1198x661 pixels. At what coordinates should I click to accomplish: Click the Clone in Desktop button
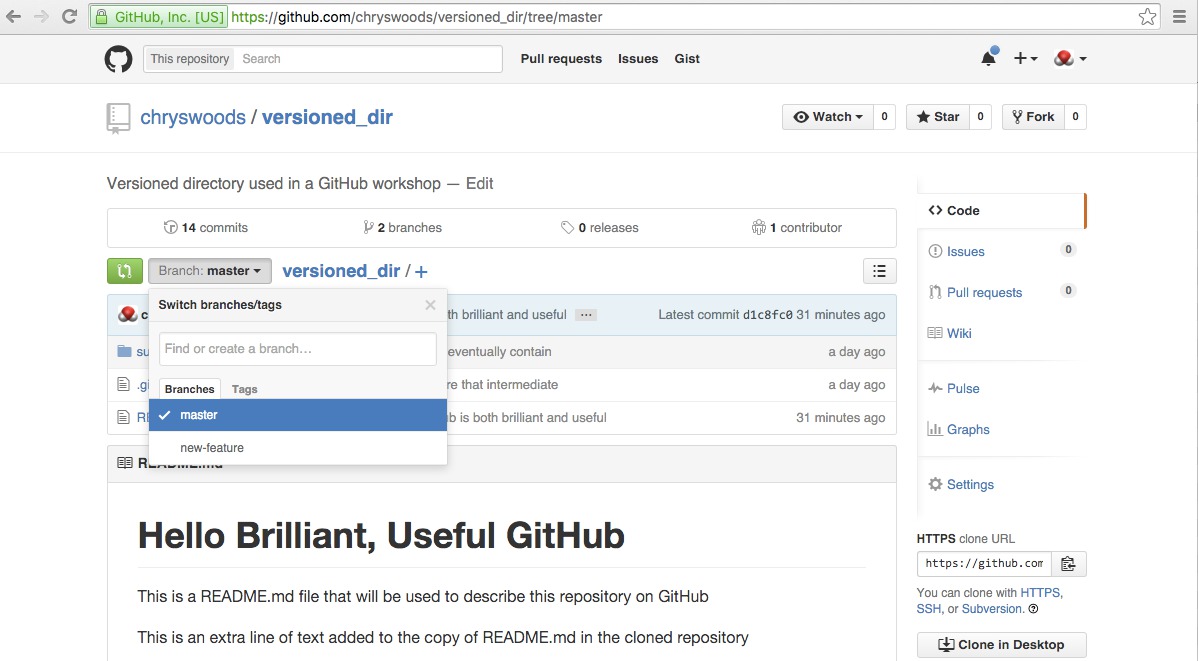[1001, 645]
